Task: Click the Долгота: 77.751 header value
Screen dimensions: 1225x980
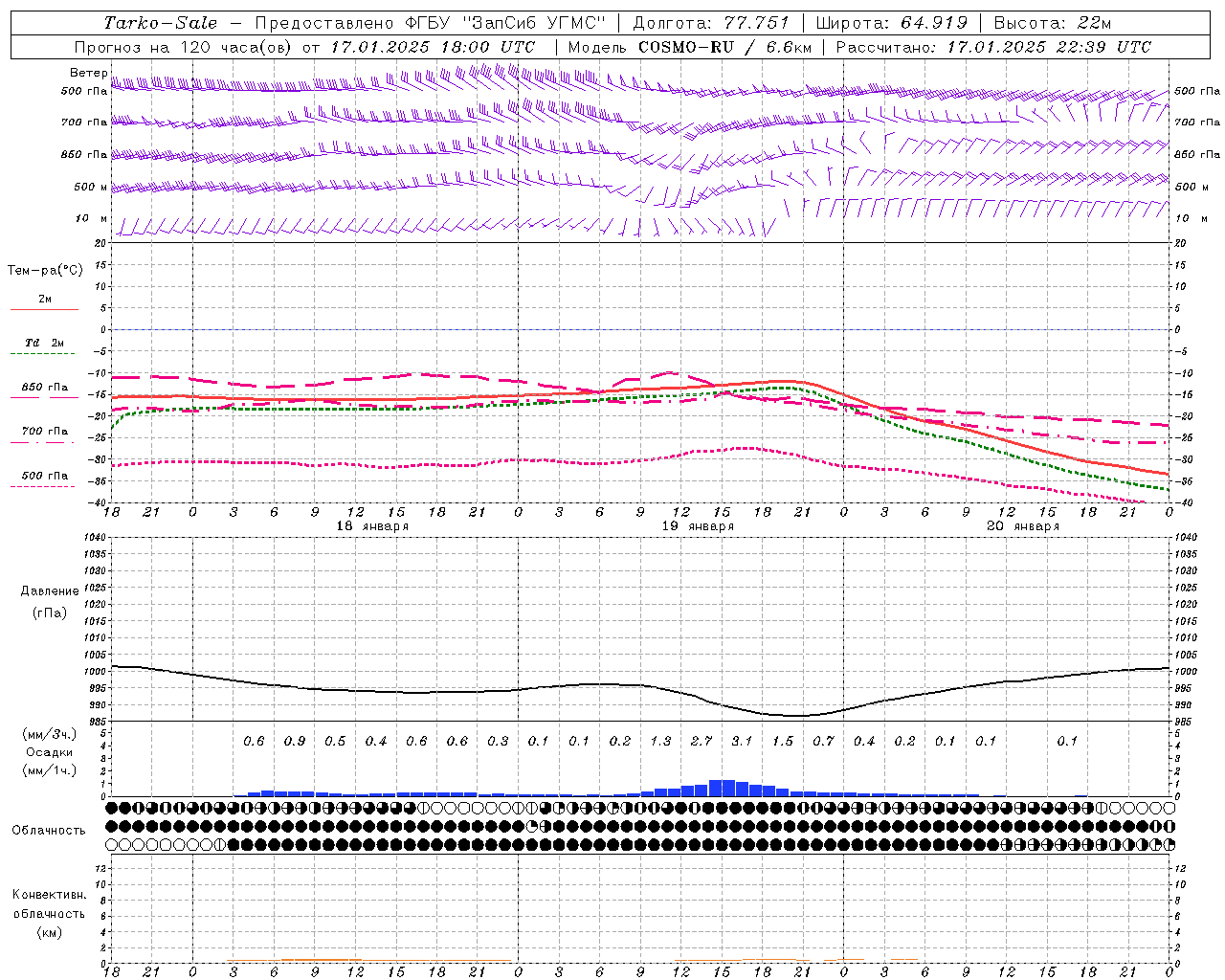Action: 710,23
